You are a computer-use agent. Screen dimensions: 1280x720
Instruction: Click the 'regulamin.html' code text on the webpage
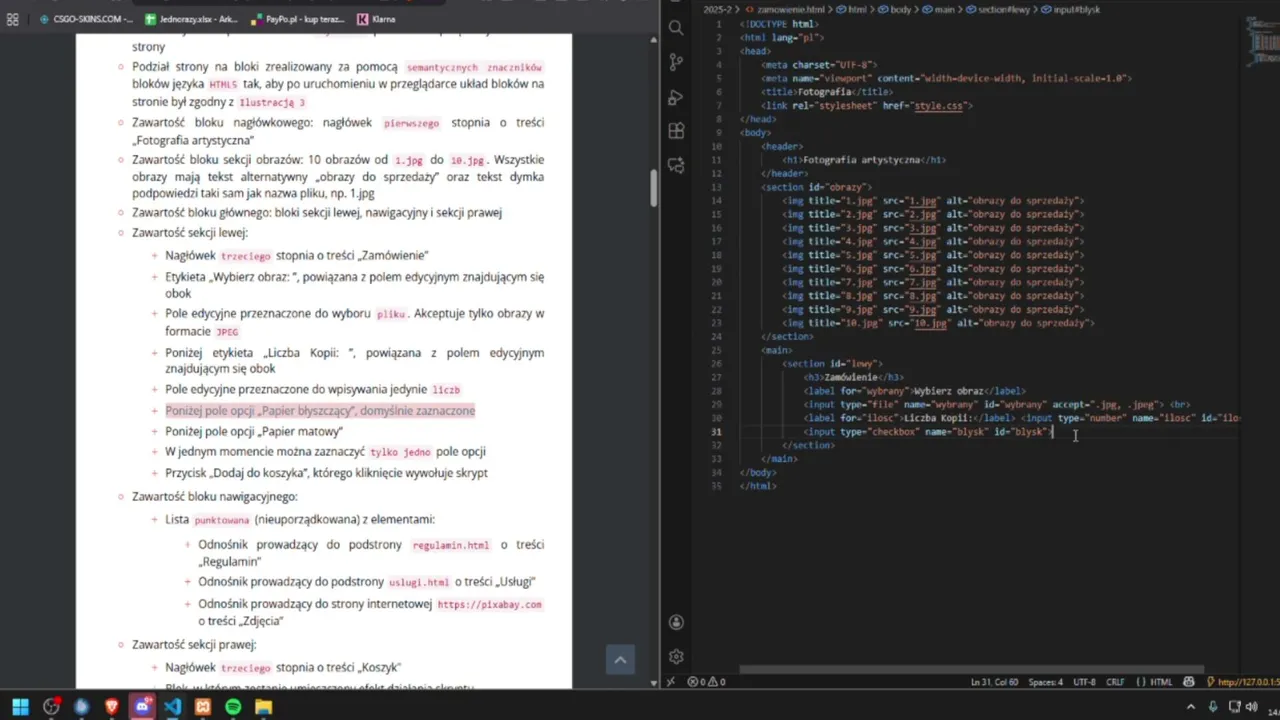point(451,545)
